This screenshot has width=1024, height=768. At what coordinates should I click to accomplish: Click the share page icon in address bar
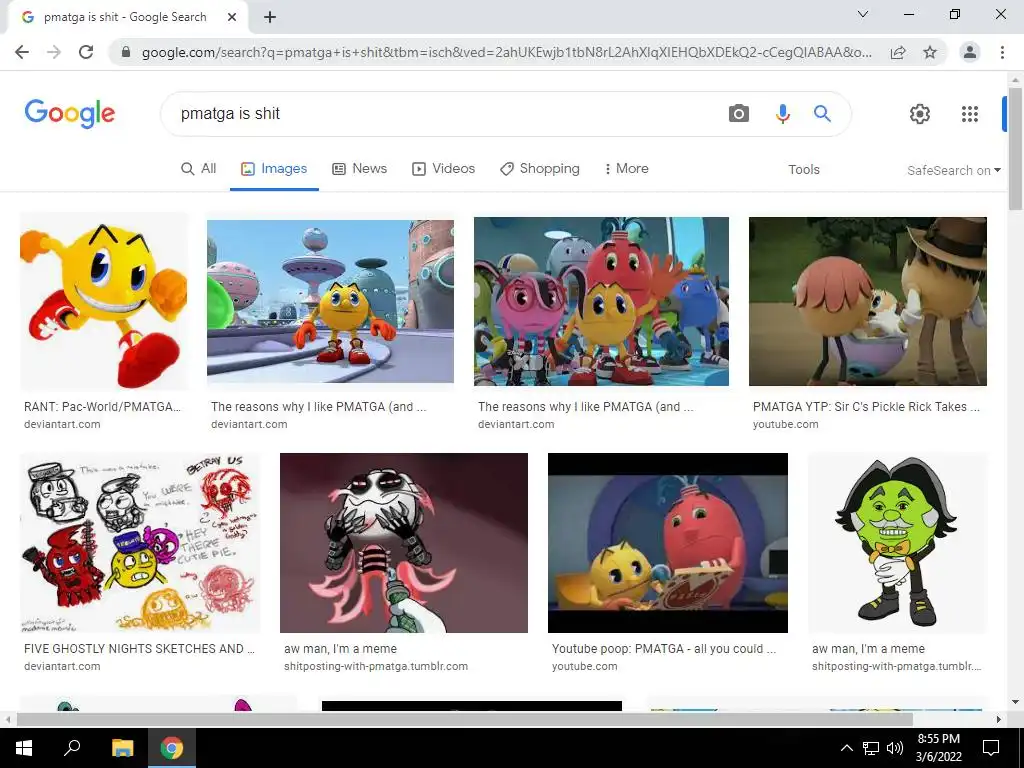[898, 52]
